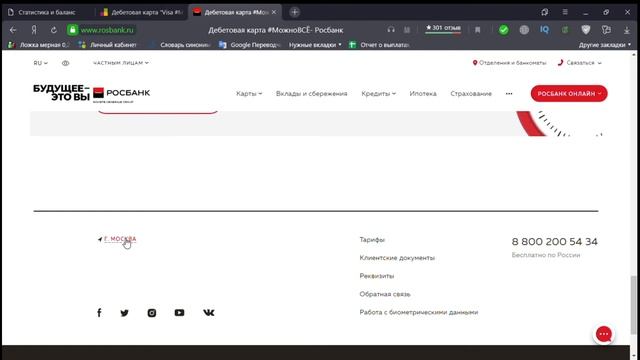Open 'Словарь синонимов' bookmark
The width and height of the screenshot is (640, 360).
(x=181, y=45)
